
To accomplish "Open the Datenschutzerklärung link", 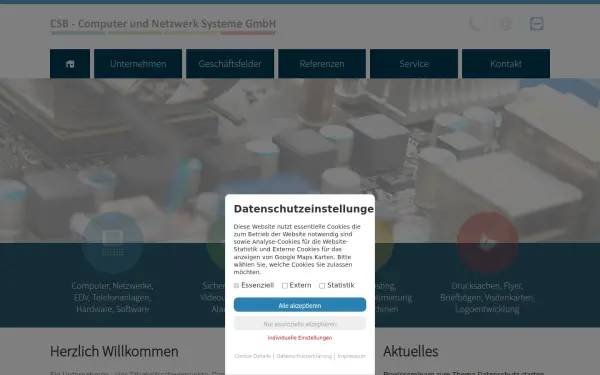I will 304,356.
